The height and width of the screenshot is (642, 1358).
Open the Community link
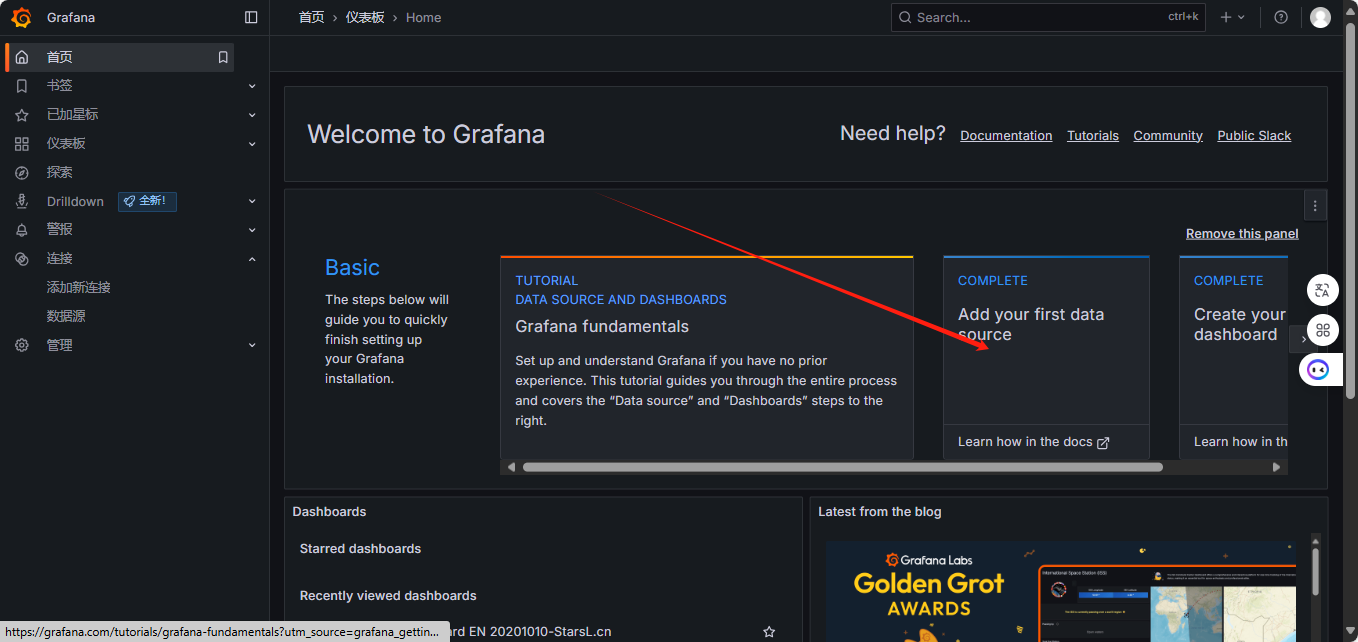[1168, 136]
